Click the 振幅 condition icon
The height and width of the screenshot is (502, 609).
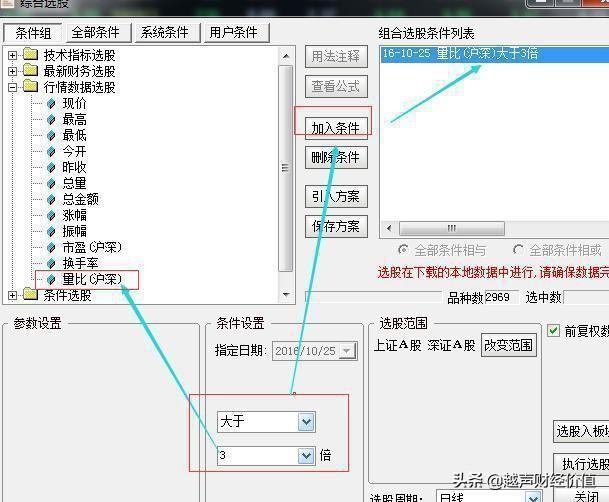(x=51, y=231)
